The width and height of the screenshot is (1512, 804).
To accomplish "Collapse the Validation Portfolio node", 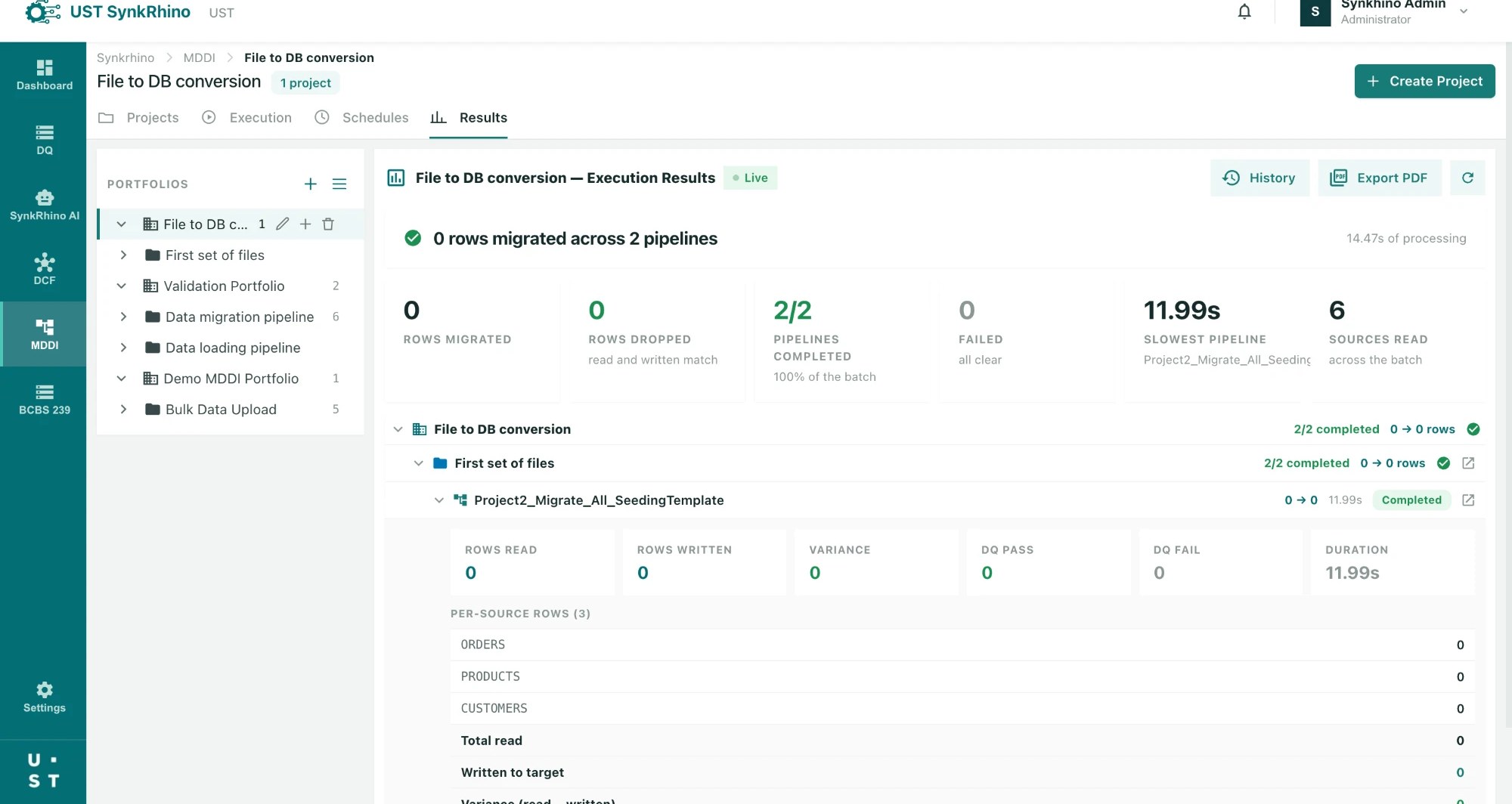I will coord(121,286).
